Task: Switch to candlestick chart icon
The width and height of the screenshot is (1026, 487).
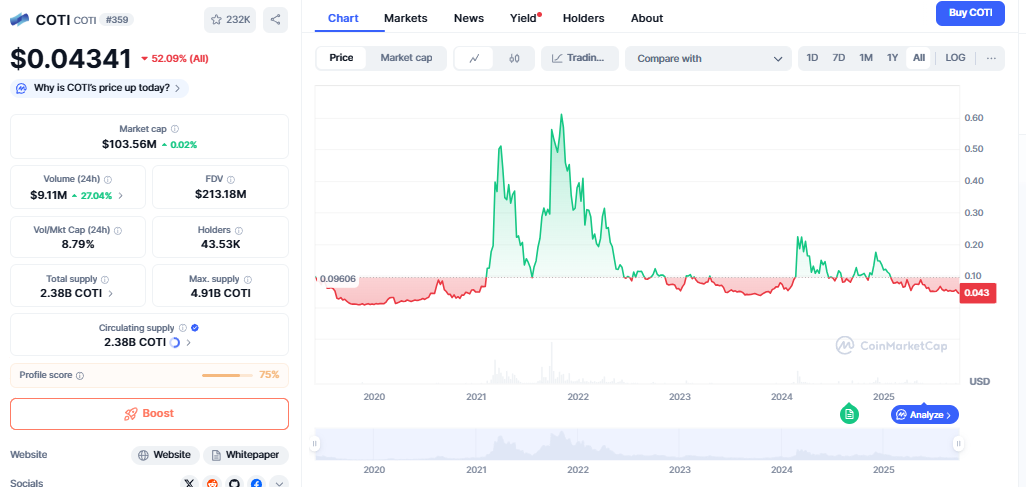Action: pyautogui.click(x=514, y=58)
